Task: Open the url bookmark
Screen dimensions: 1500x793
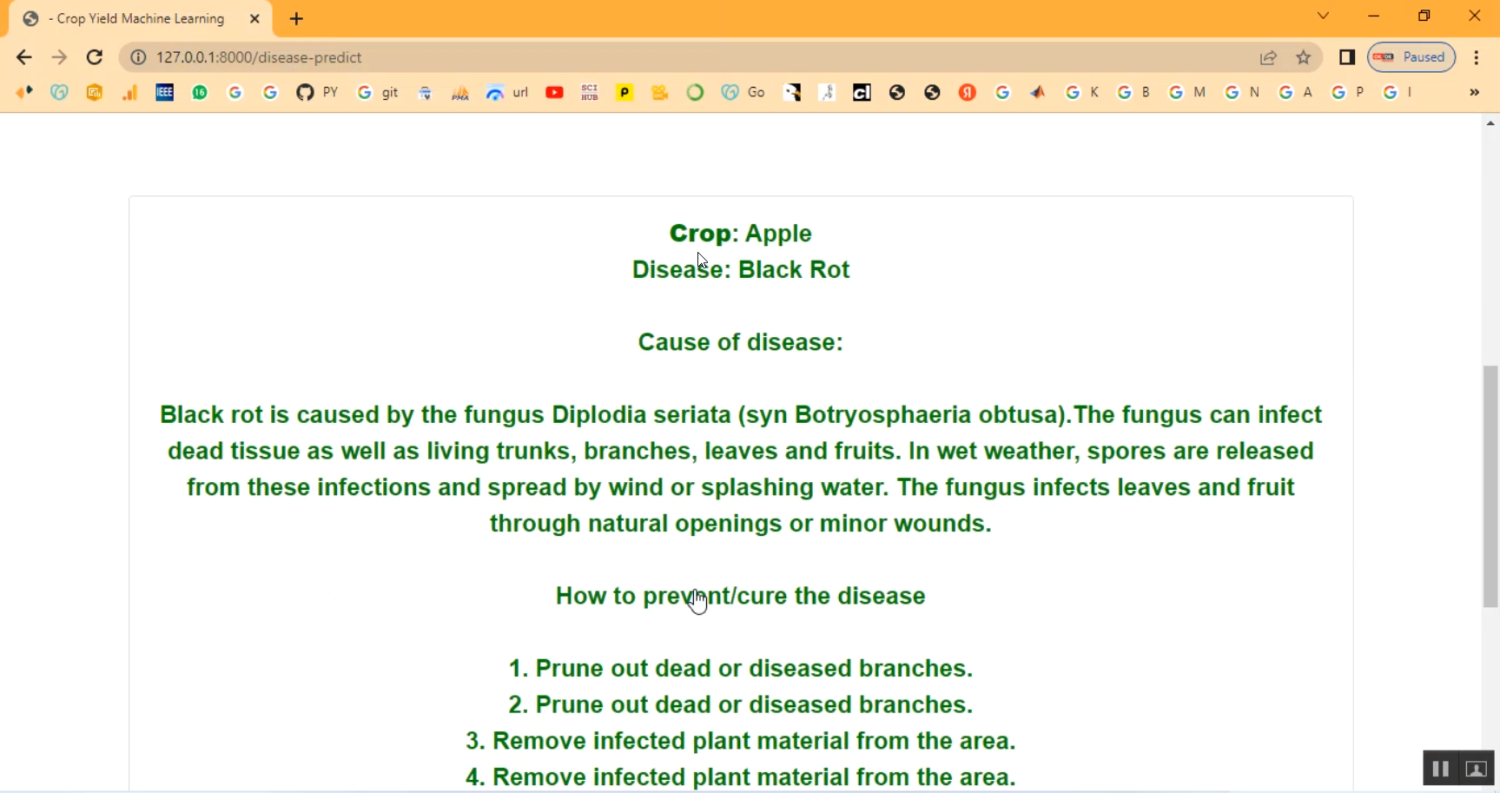Action: 507,92
